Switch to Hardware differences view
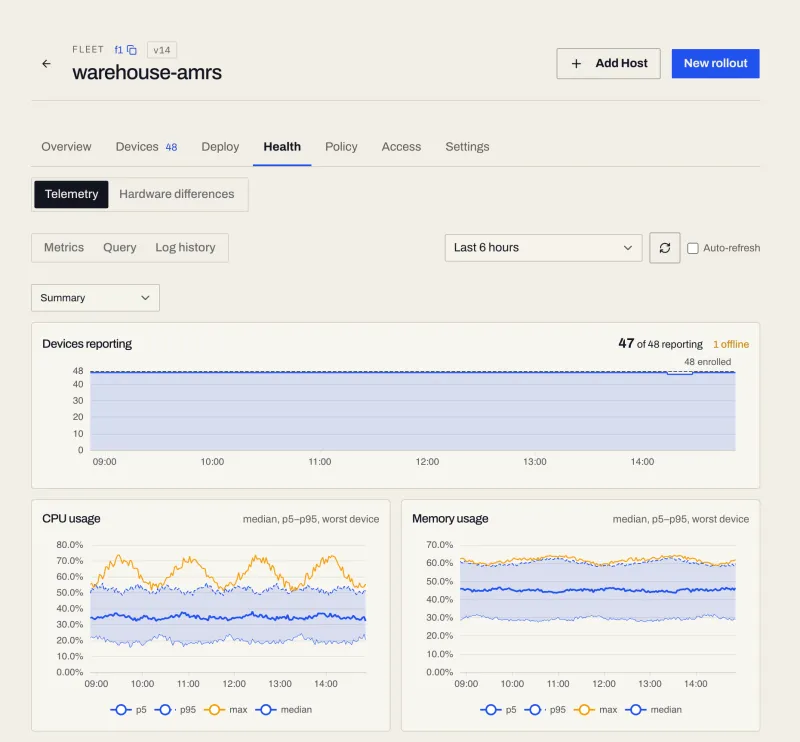 coord(177,194)
